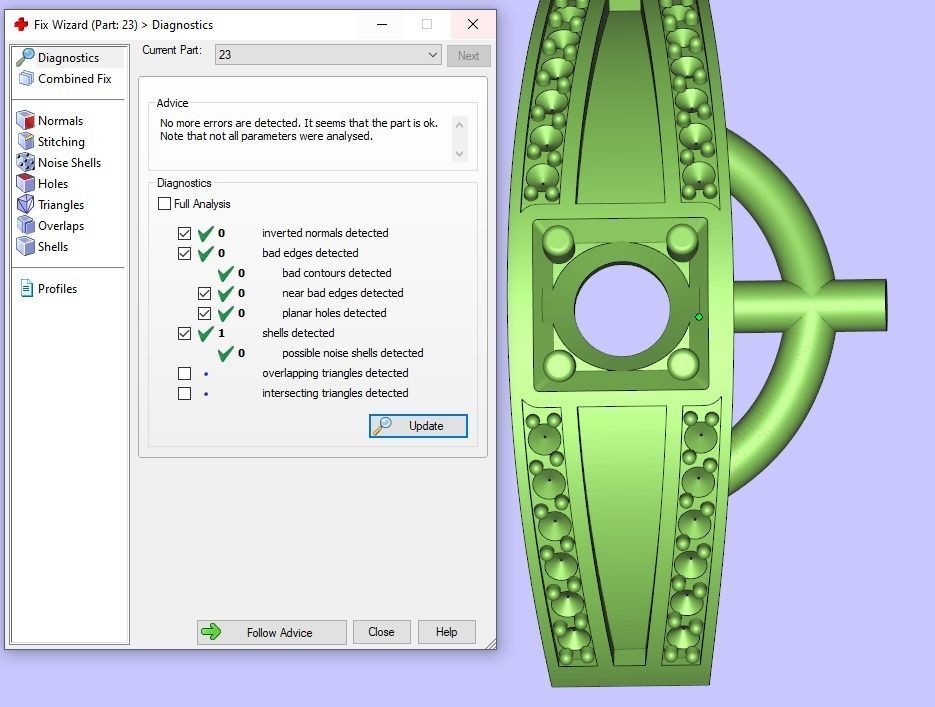
Task: Click the green arrow on Follow Advice
Action: click(x=210, y=632)
